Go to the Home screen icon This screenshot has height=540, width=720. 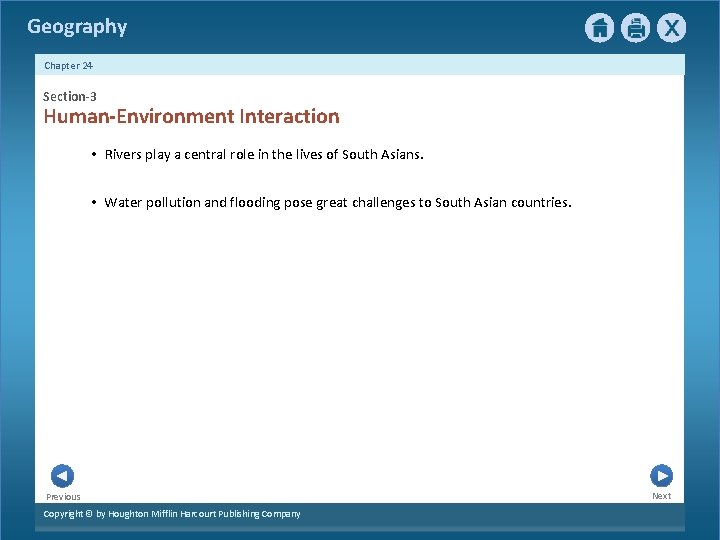(599, 28)
